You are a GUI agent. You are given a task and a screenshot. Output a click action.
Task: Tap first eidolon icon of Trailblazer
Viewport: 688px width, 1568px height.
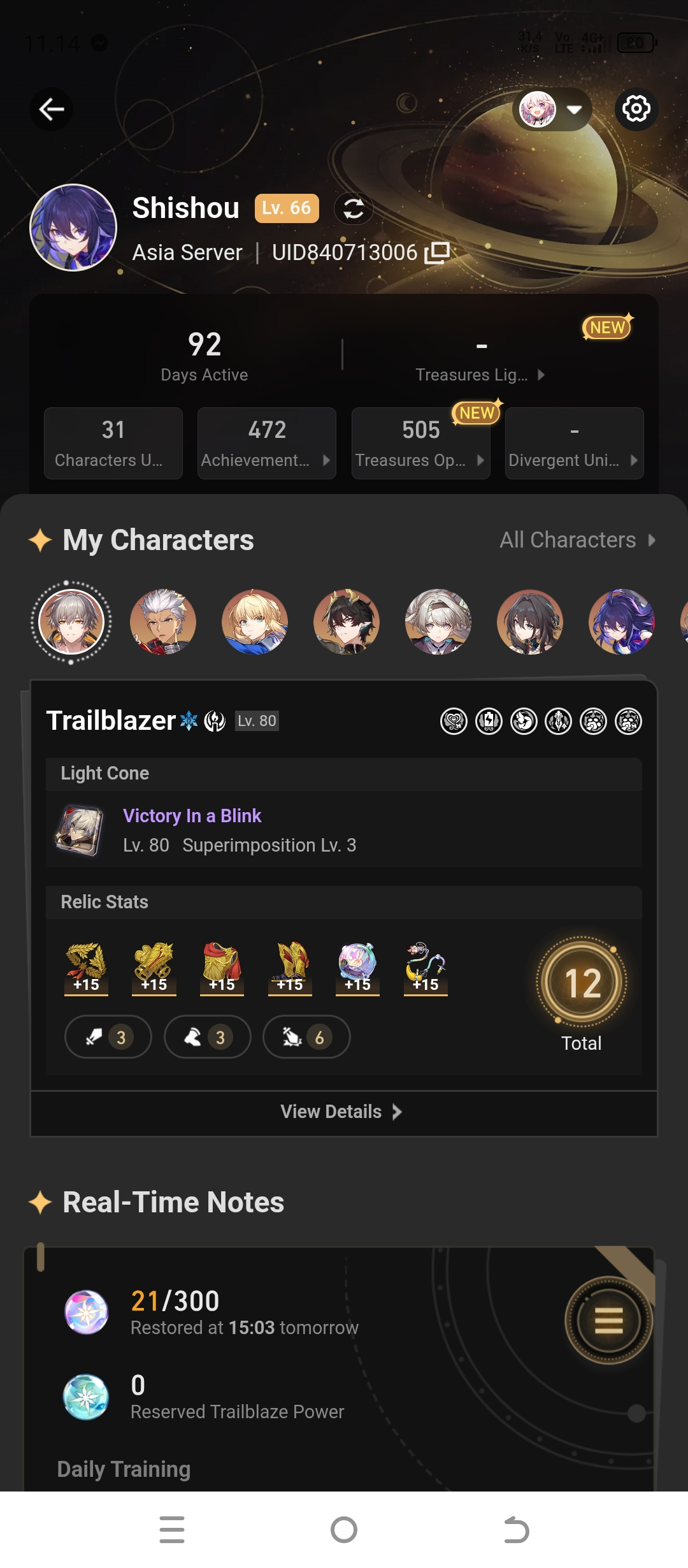pos(454,722)
